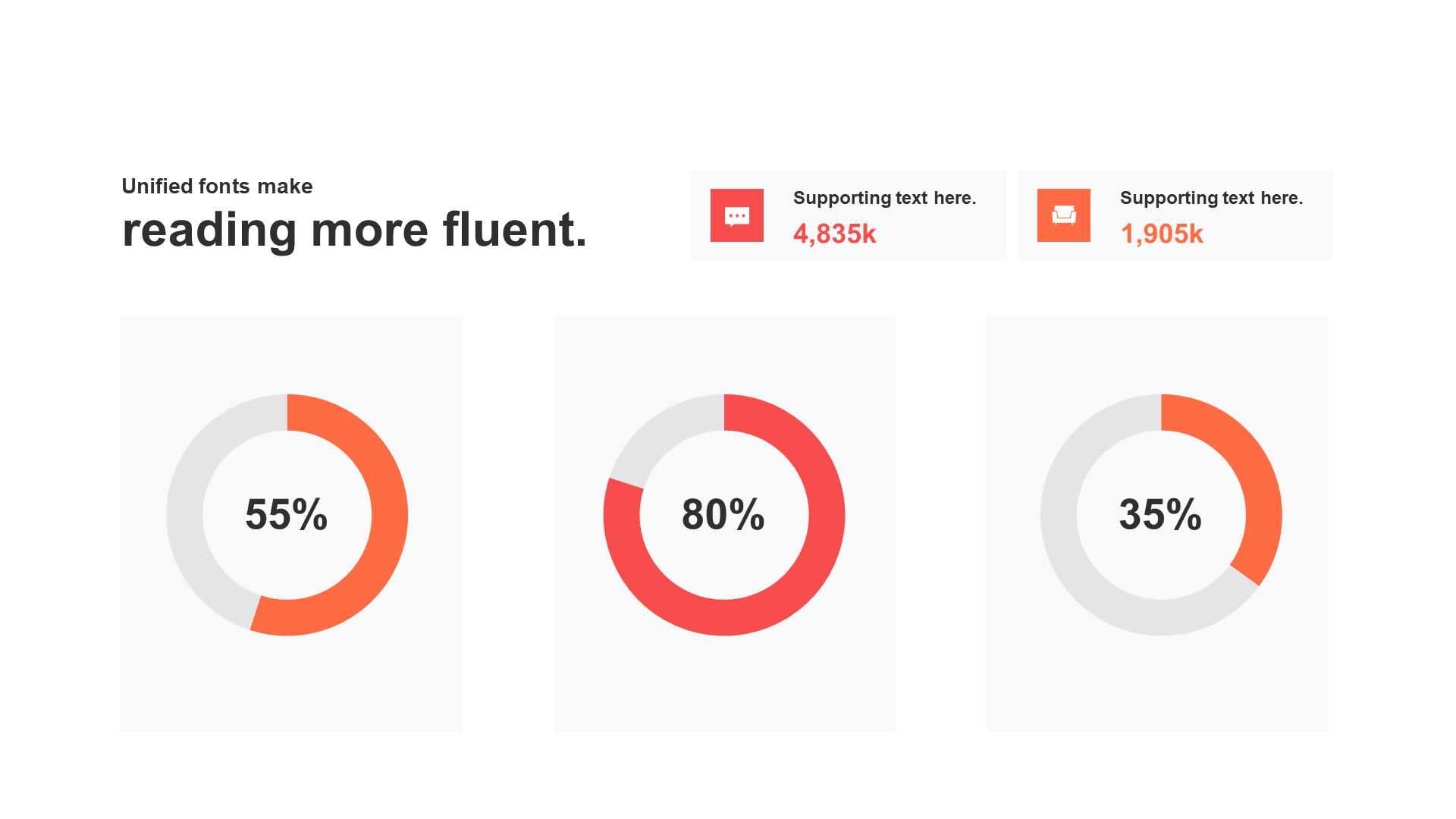Select the card containing the 55% chart

tap(291, 524)
